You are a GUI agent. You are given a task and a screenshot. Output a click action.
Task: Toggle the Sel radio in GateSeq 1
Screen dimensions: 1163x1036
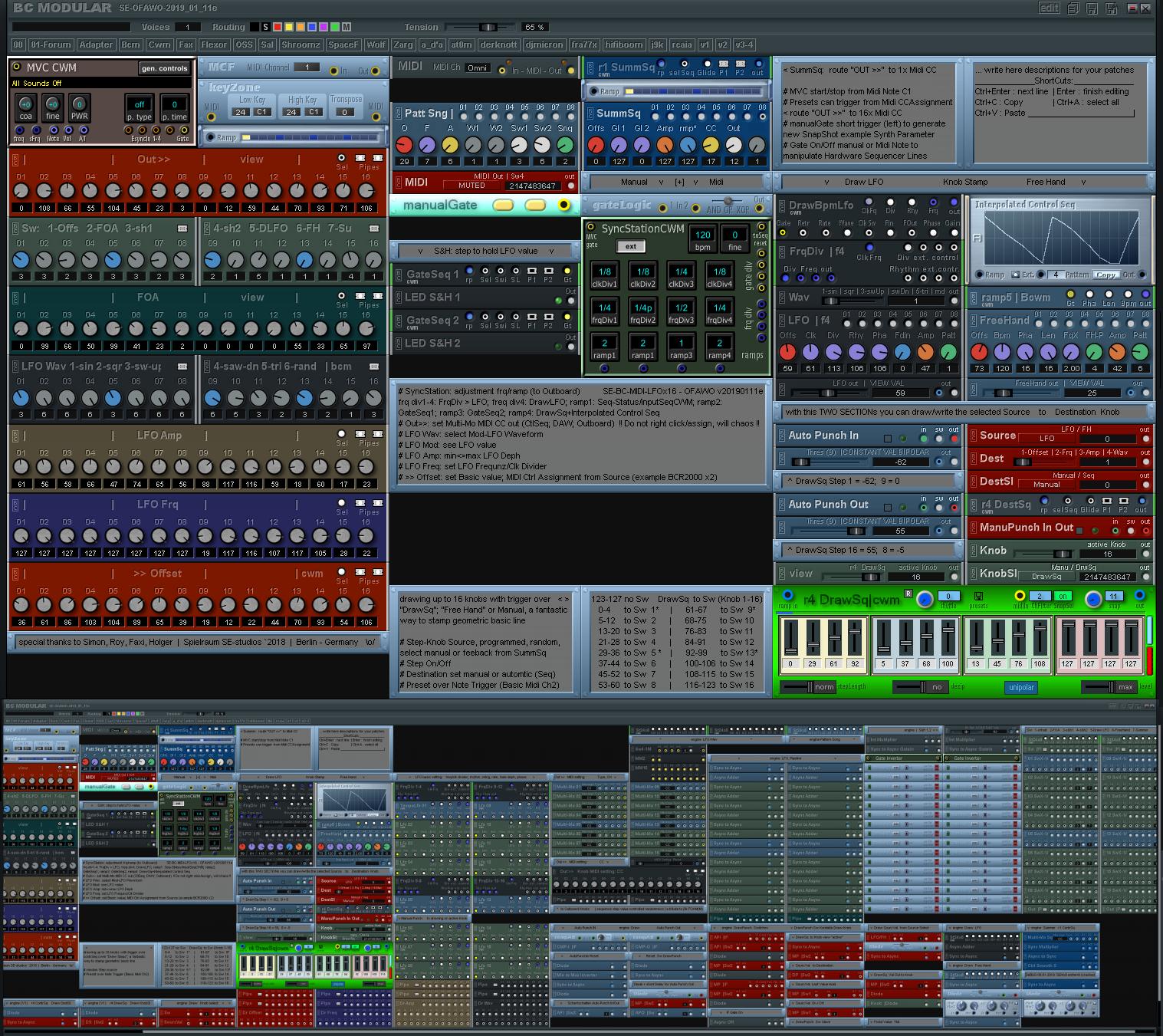[x=485, y=271]
